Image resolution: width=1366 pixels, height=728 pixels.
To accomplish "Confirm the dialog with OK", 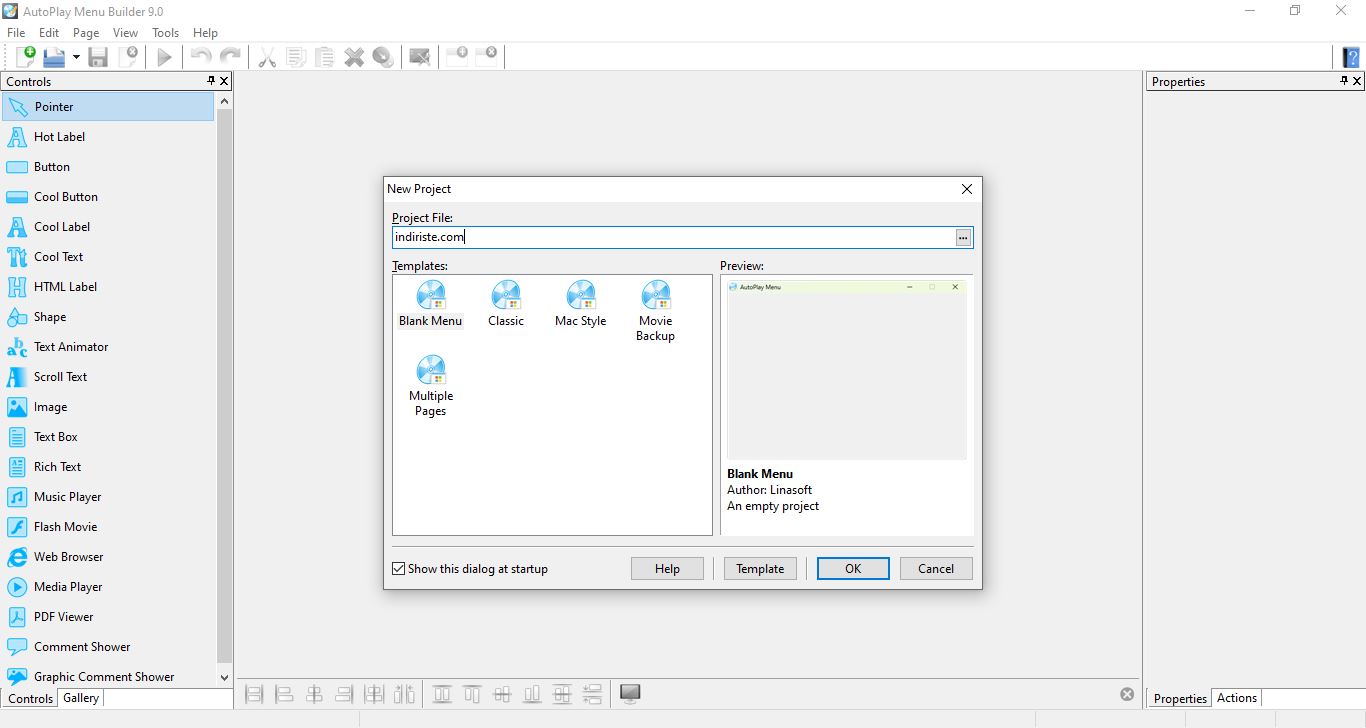I will coord(853,569).
